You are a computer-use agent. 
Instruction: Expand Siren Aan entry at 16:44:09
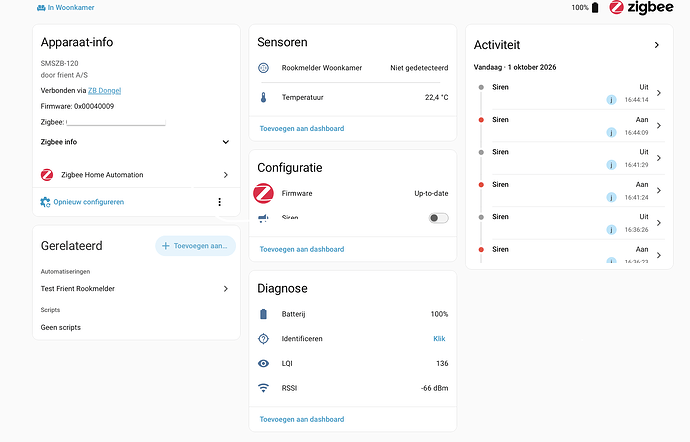click(659, 125)
